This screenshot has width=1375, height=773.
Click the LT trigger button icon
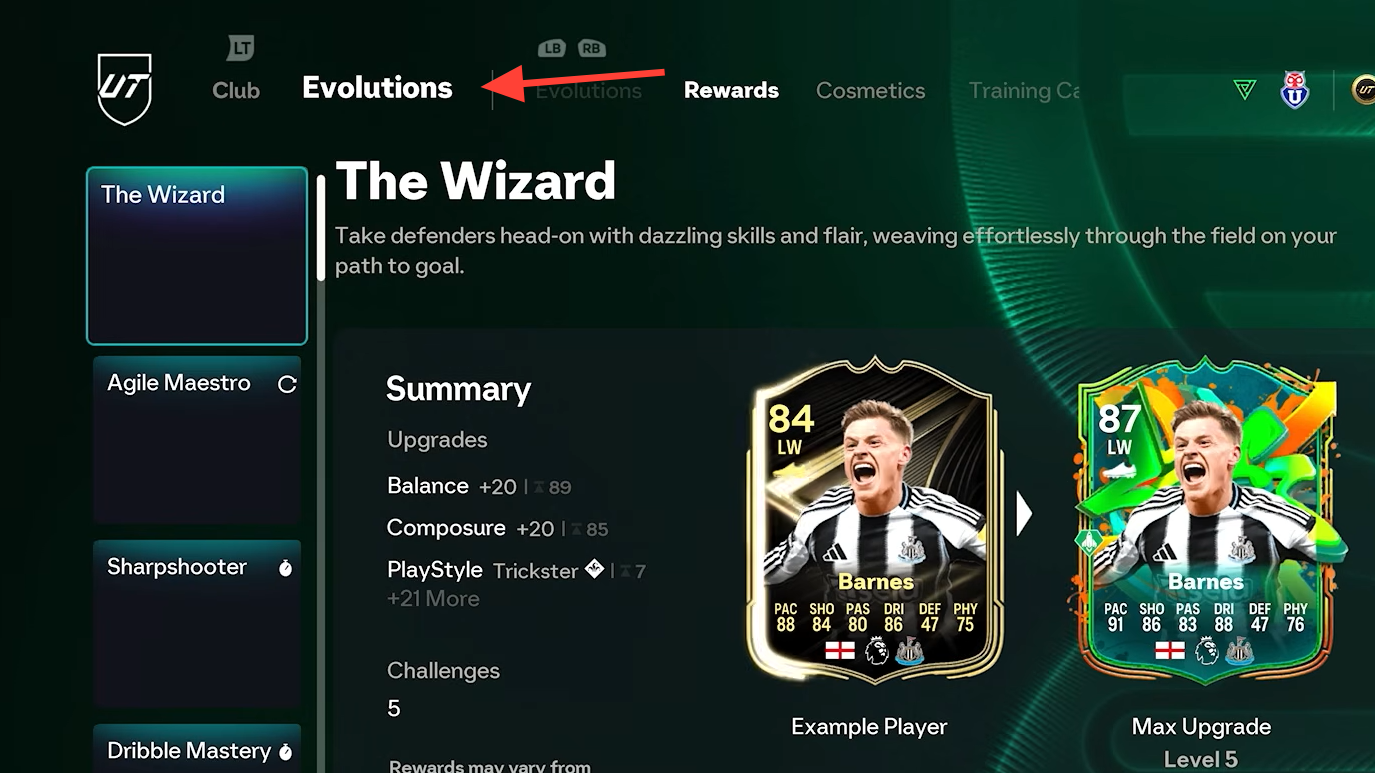[x=240, y=47]
